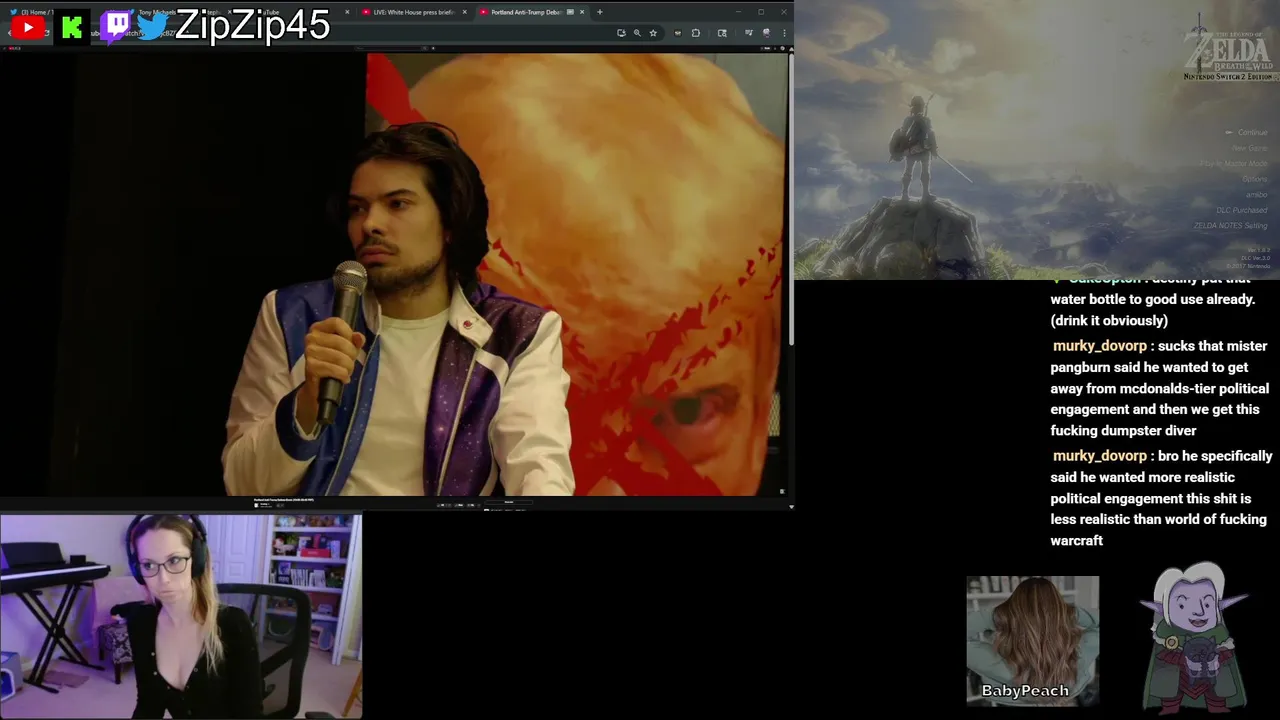Click the YouTube logo in the overlay
The height and width of the screenshot is (720, 1280).
[28, 28]
